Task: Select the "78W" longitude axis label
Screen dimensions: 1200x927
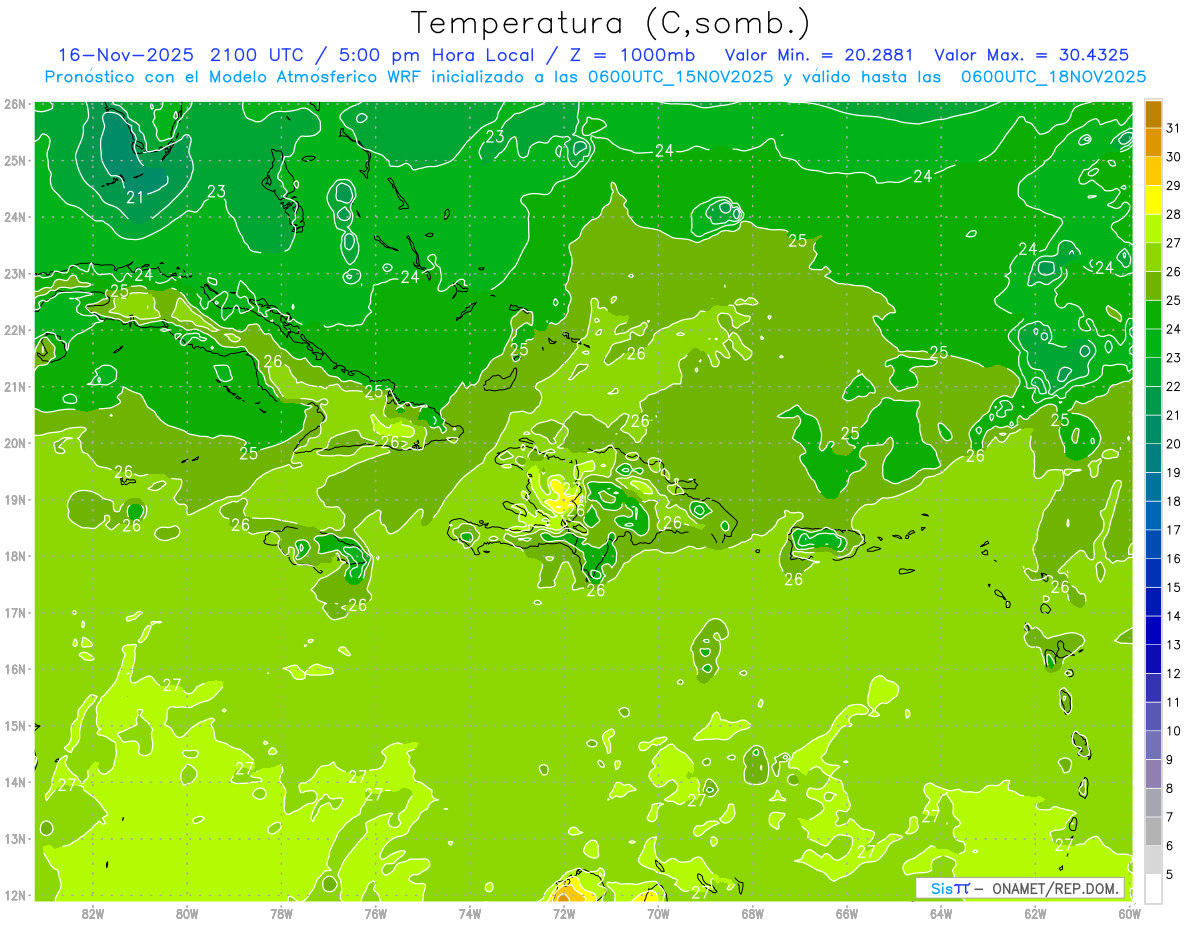Action: coord(281,913)
